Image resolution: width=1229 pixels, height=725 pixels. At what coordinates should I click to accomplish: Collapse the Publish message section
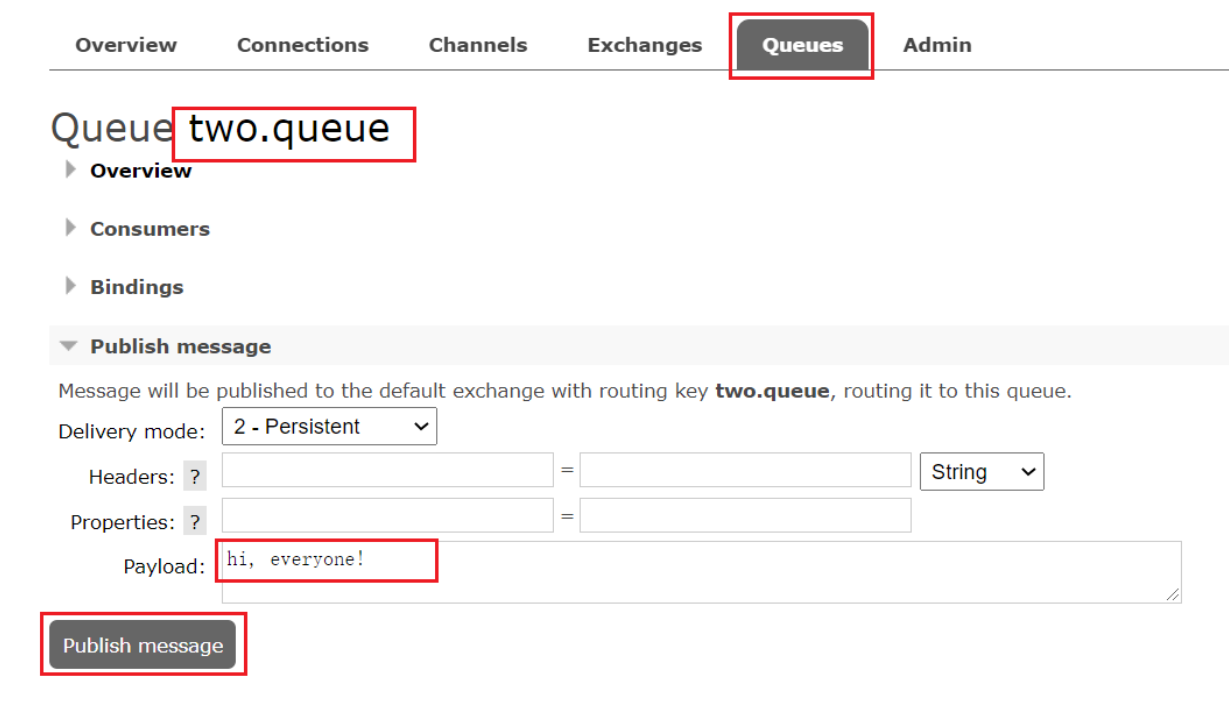(x=180, y=346)
